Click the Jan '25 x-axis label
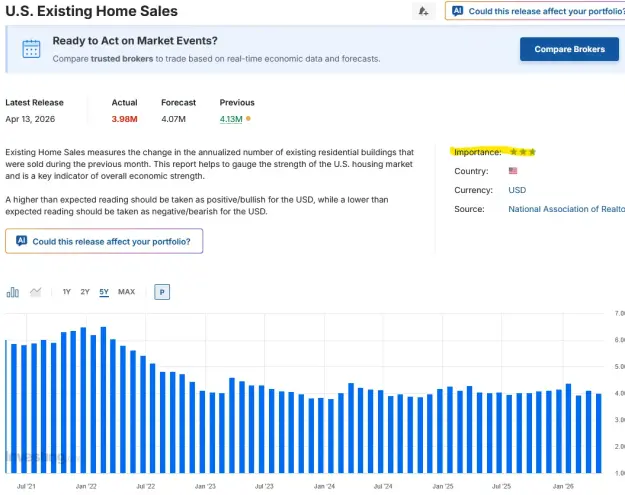The height and width of the screenshot is (495, 625). 443,486
